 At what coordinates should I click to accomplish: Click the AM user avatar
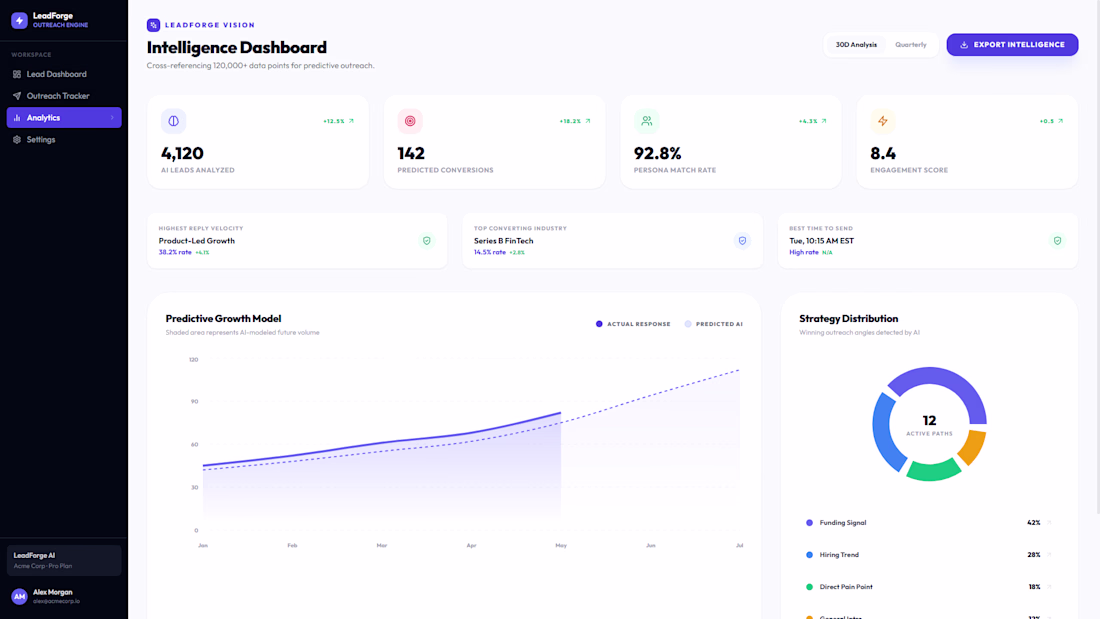point(20,597)
